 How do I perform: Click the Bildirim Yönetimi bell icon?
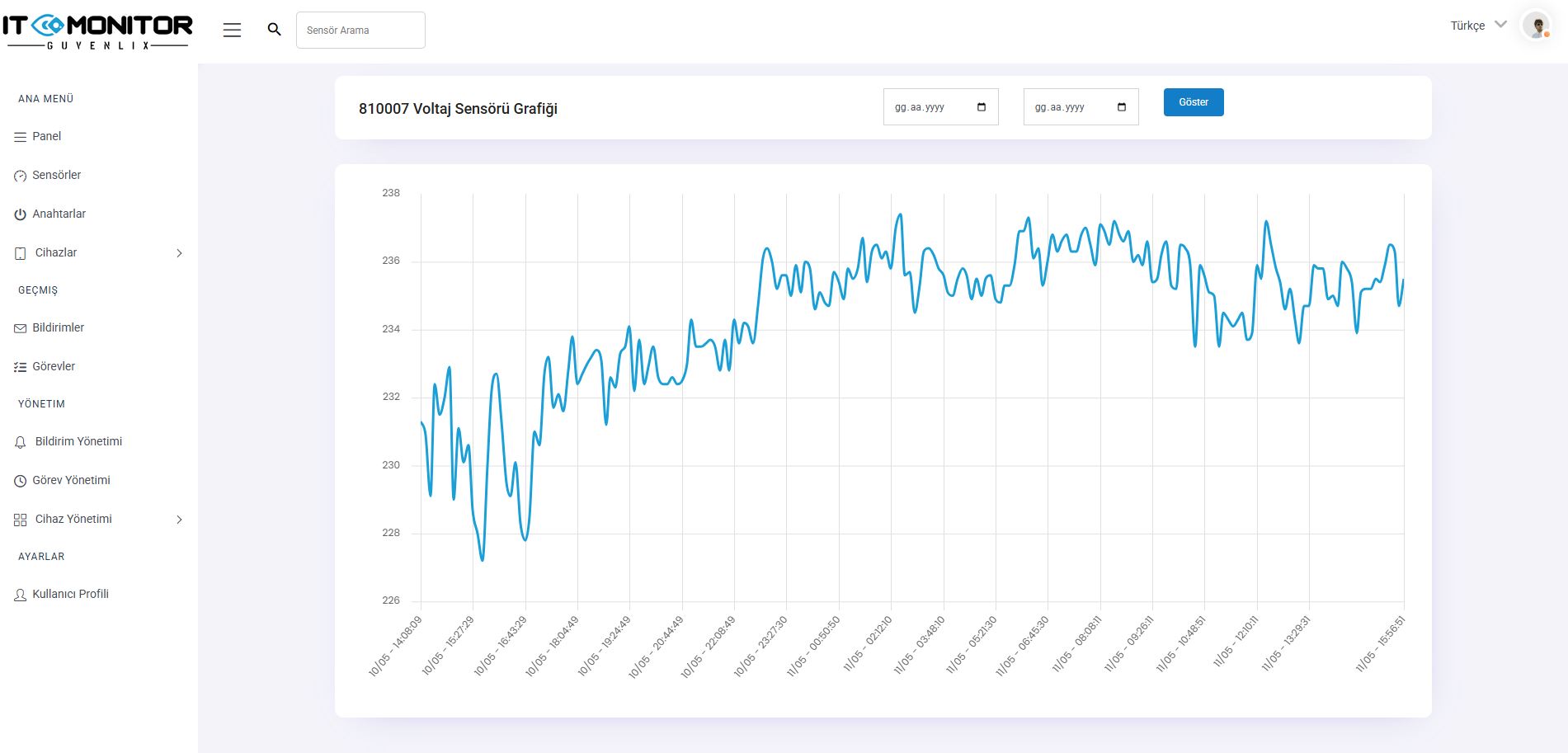21,442
